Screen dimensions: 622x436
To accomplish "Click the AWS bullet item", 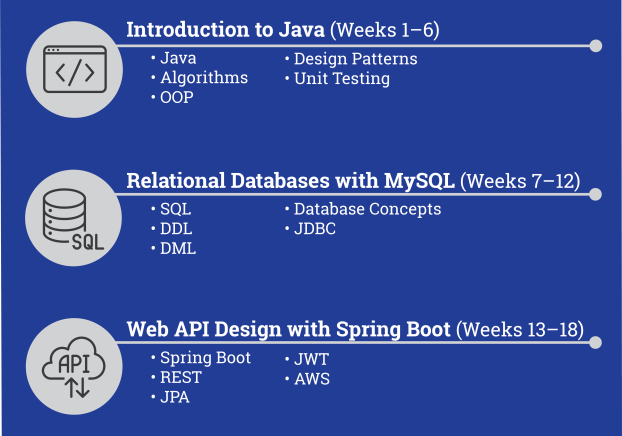I will (312, 379).
